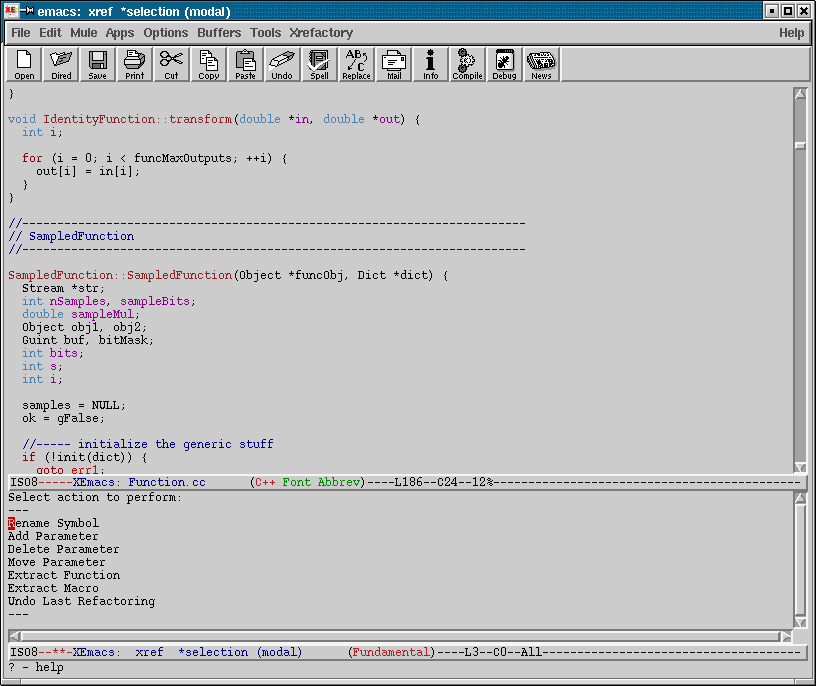Click code editor scrollbar up arrow
Viewport: 816px width, 686px height.
click(x=800, y=94)
